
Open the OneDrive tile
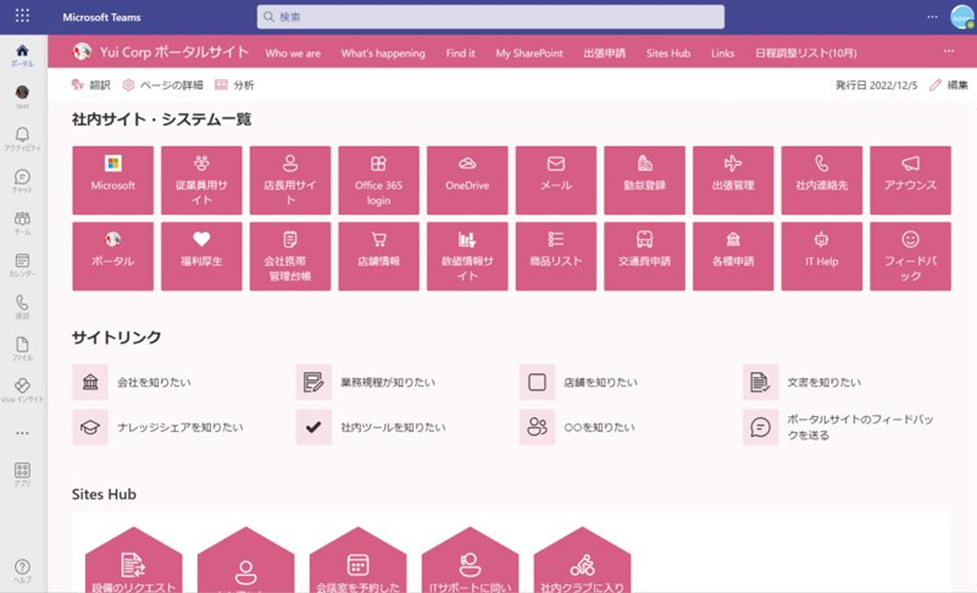click(x=467, y=180)
